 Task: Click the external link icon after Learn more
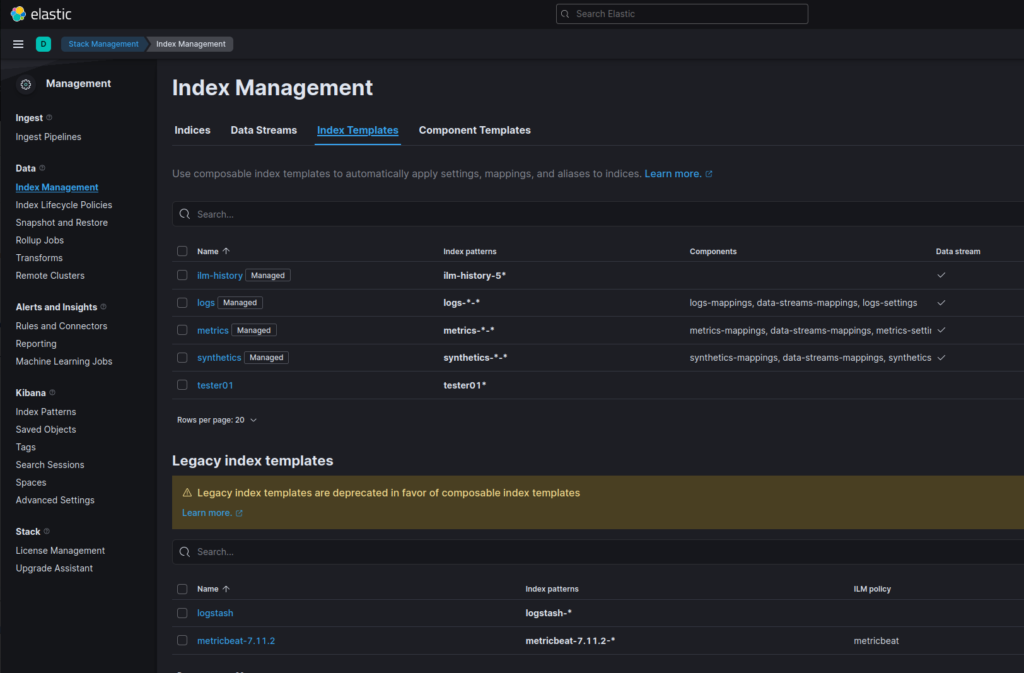709,174
